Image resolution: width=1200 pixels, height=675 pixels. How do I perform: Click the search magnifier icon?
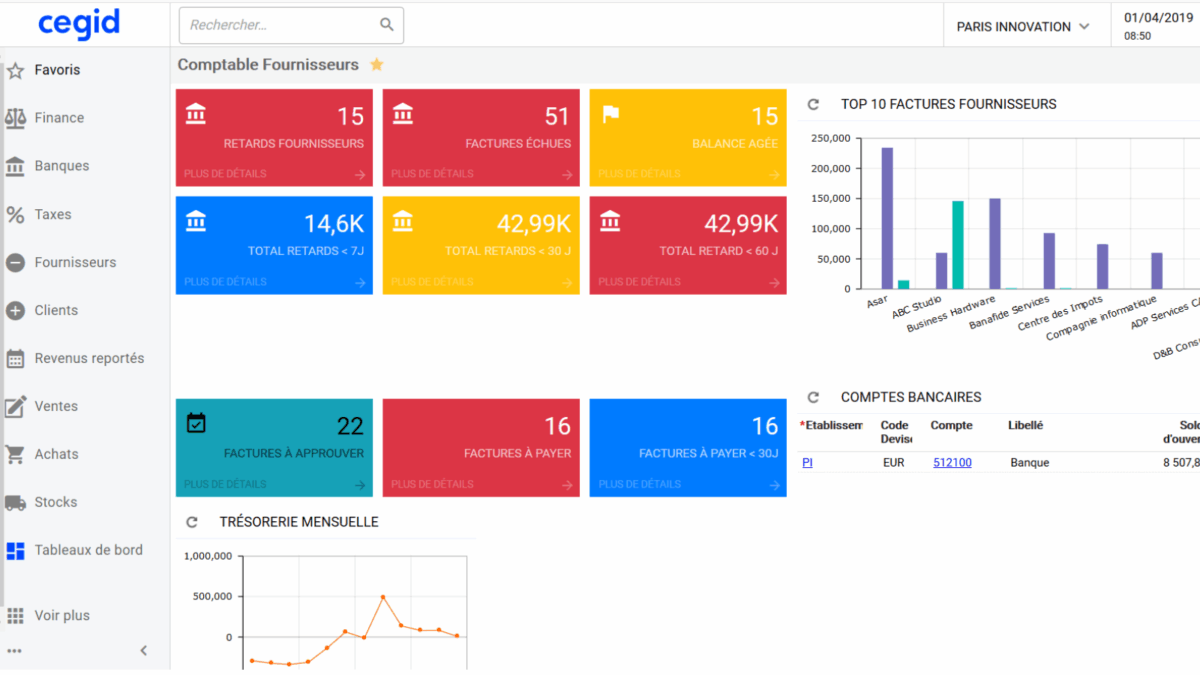387,25
